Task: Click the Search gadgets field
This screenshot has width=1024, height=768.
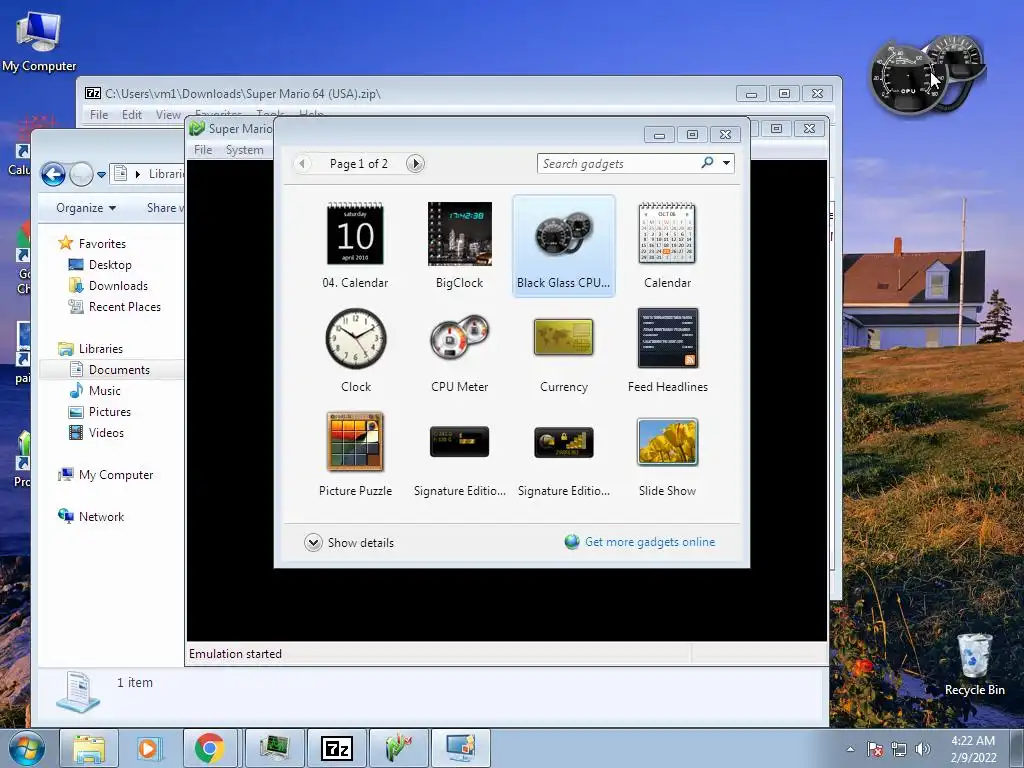Action: [618, 163]
